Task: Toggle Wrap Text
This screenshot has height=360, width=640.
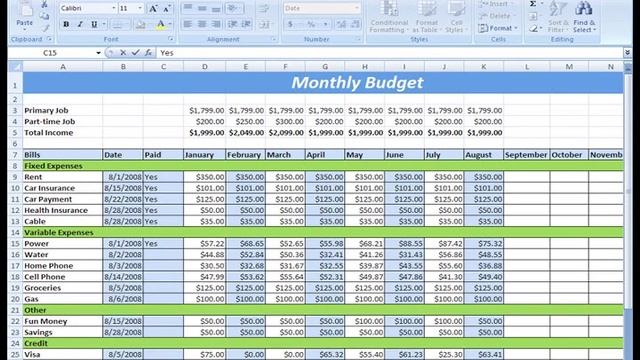Action: 264,8
